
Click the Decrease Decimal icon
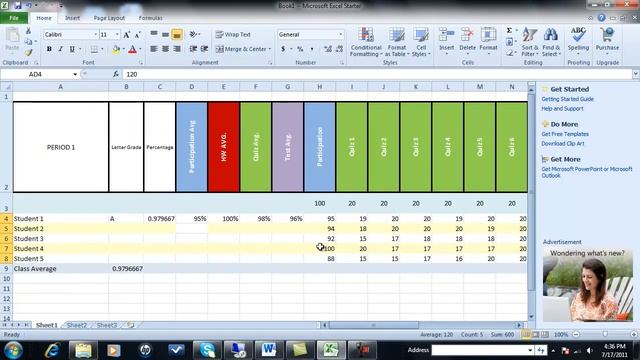click(339, 49)
